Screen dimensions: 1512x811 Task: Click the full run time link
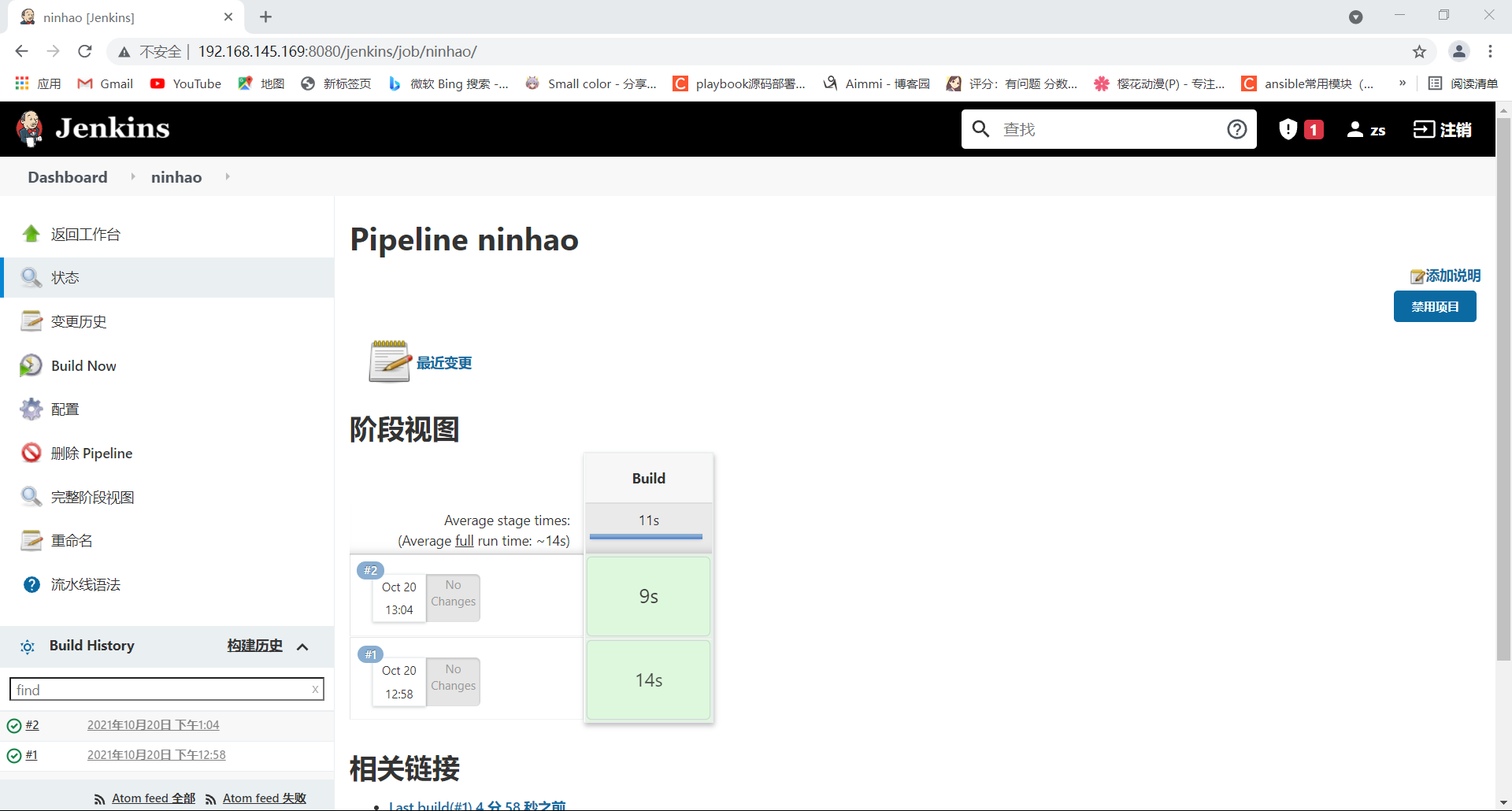point(465,541)
